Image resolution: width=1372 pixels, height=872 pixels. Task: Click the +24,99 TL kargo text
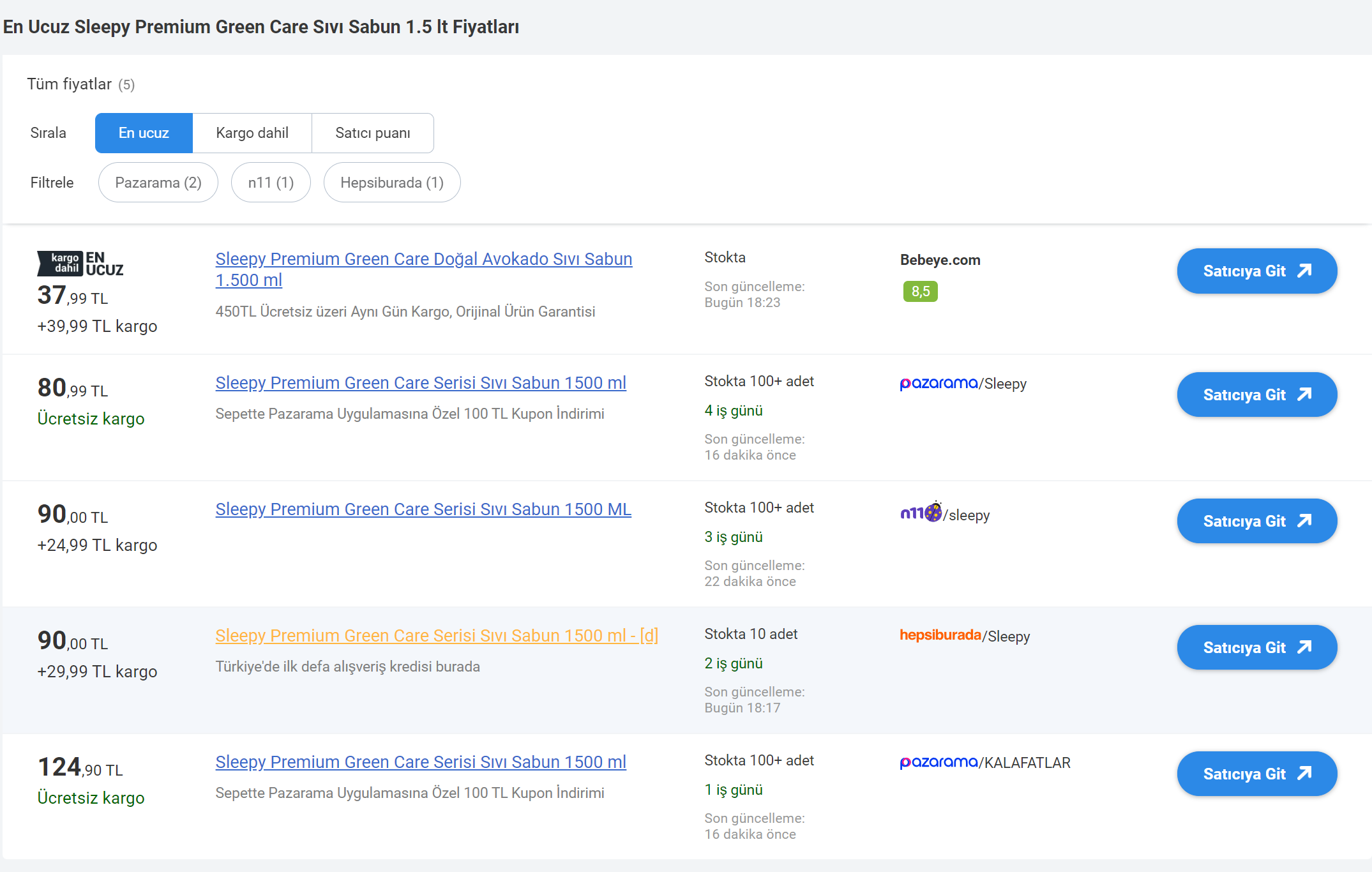(x=97, y=545)
